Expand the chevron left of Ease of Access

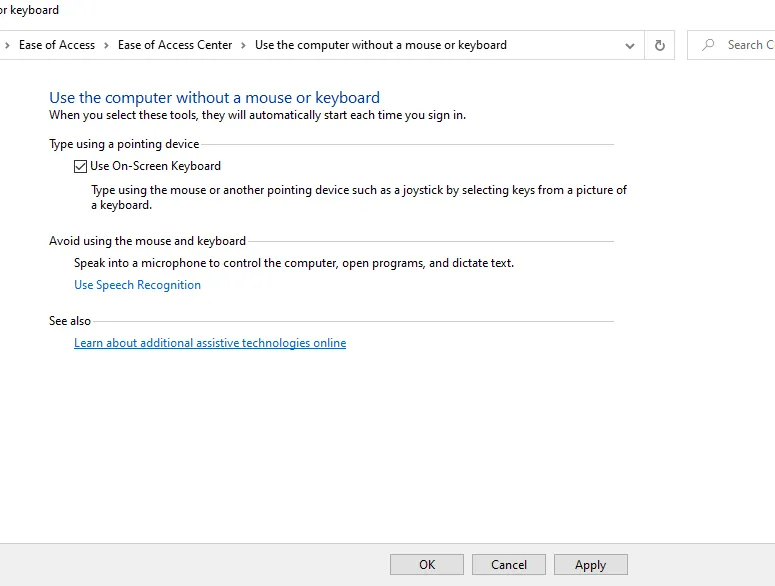8,45
